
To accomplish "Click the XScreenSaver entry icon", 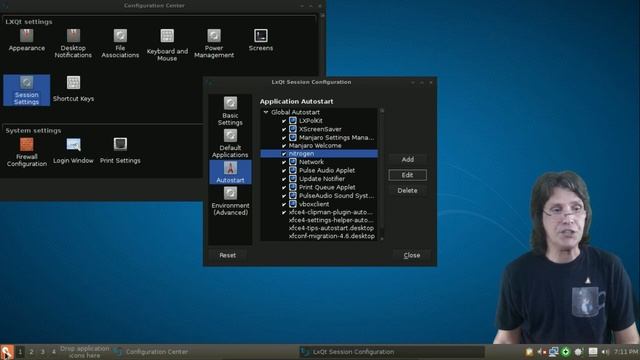I will click(x=293, y=129).
